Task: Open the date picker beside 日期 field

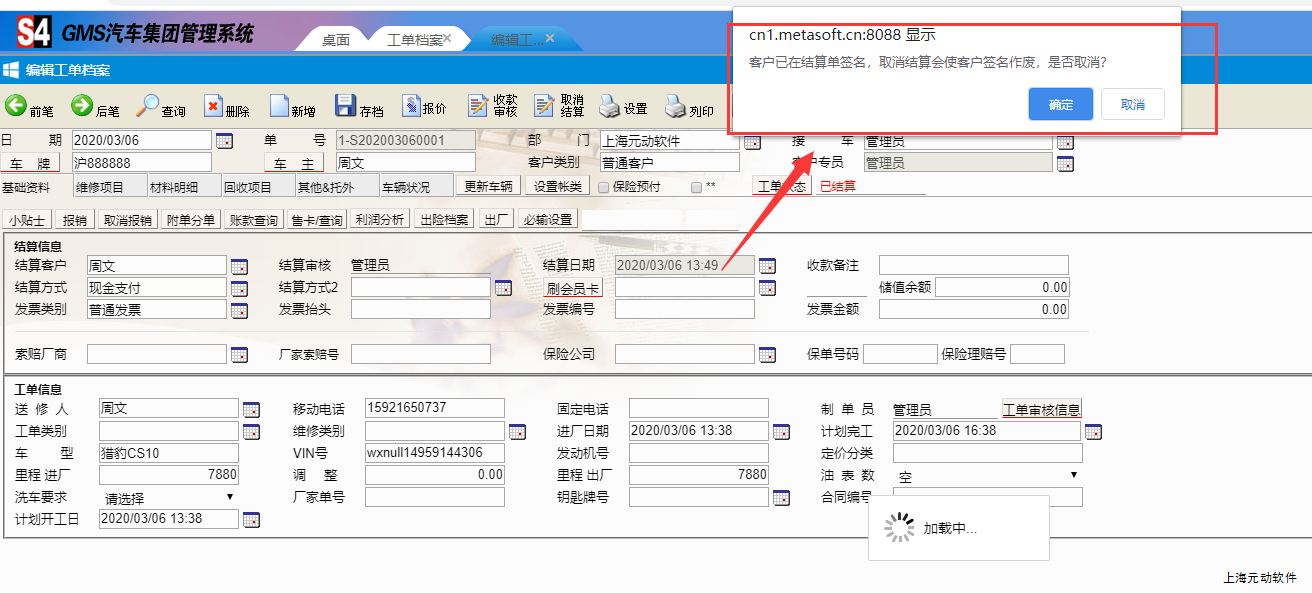Action: point(224,141)
